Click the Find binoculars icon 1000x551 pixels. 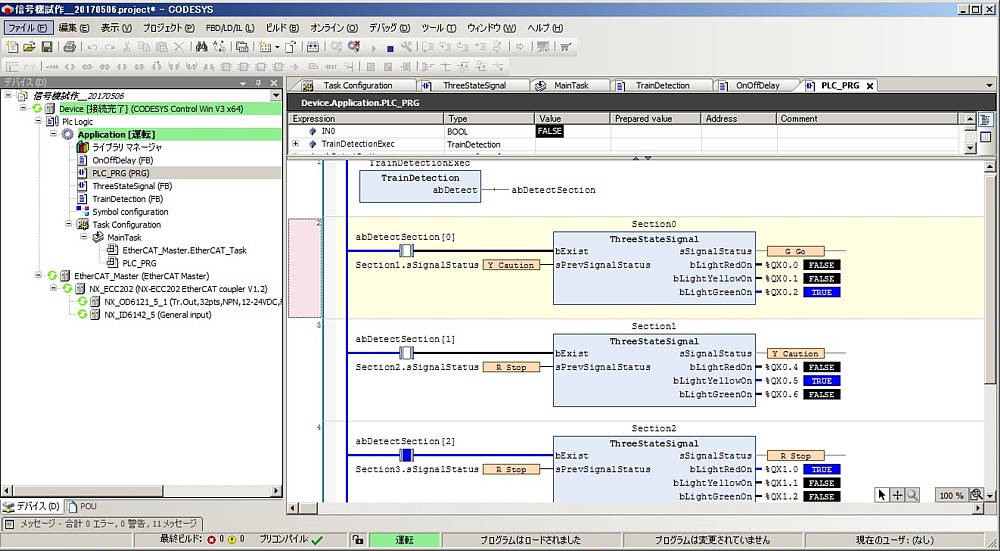pos(202,47)
